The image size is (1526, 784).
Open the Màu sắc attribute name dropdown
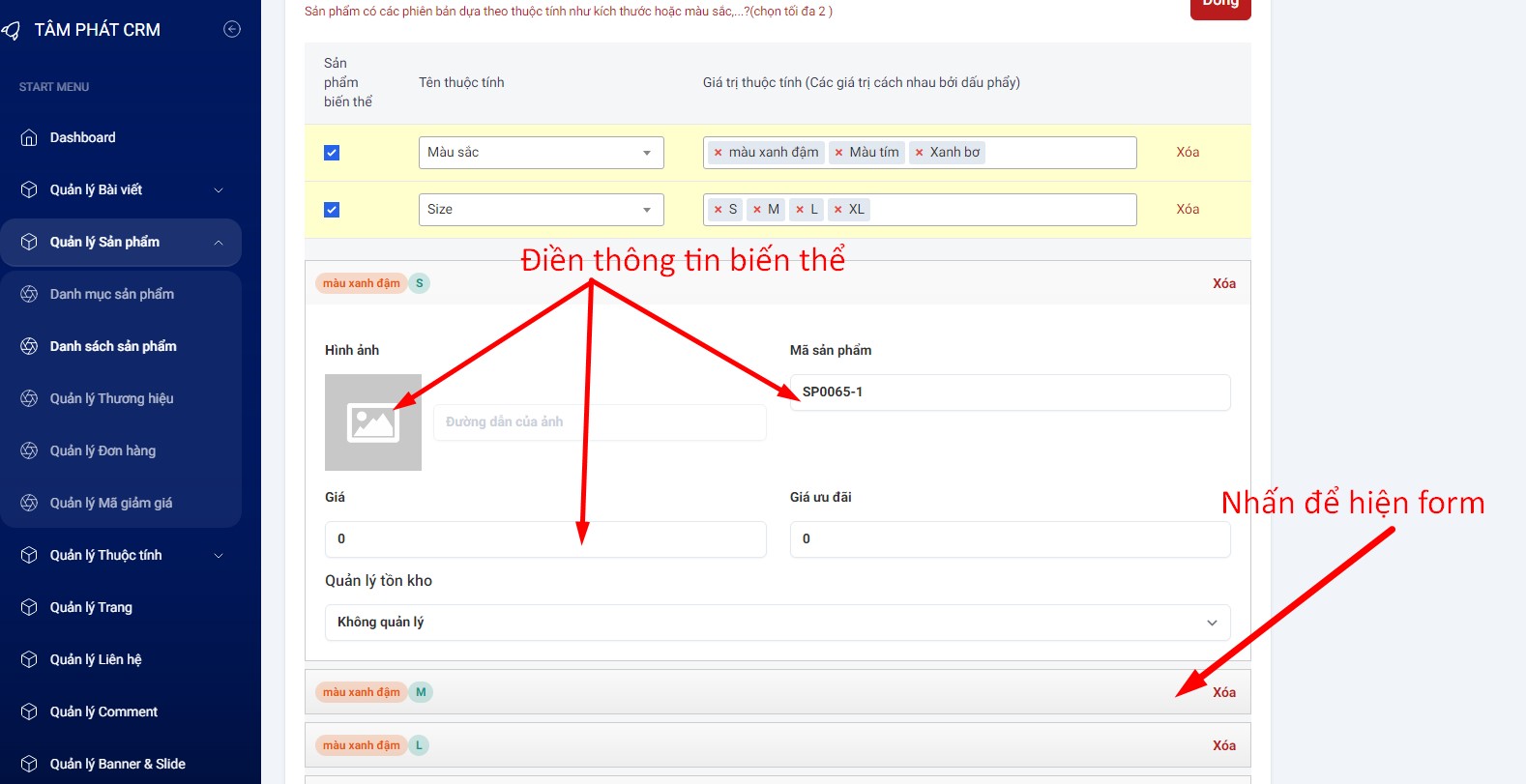click(541, 153)
